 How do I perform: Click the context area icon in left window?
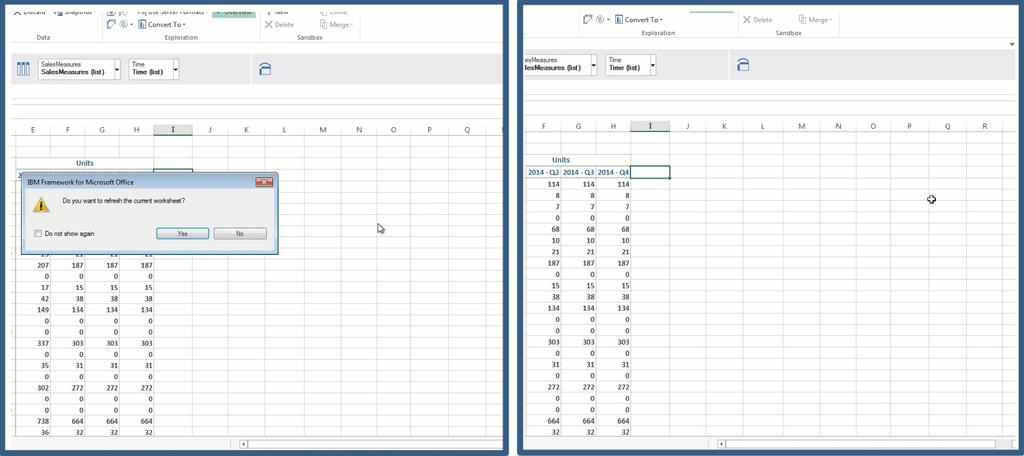264,69
